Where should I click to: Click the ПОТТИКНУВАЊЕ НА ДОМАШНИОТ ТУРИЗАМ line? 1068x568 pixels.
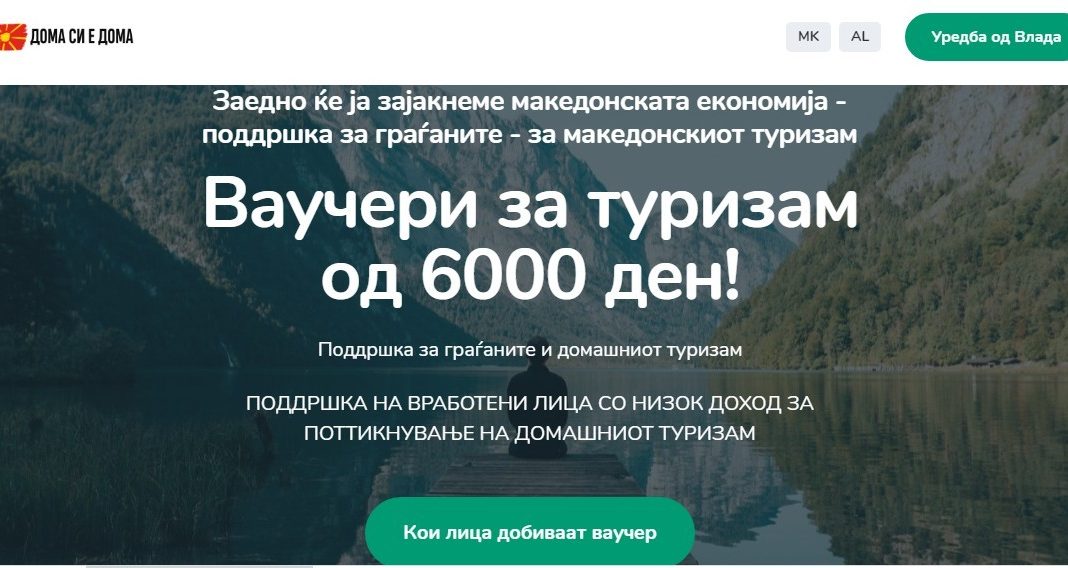[x=530, y=433]
